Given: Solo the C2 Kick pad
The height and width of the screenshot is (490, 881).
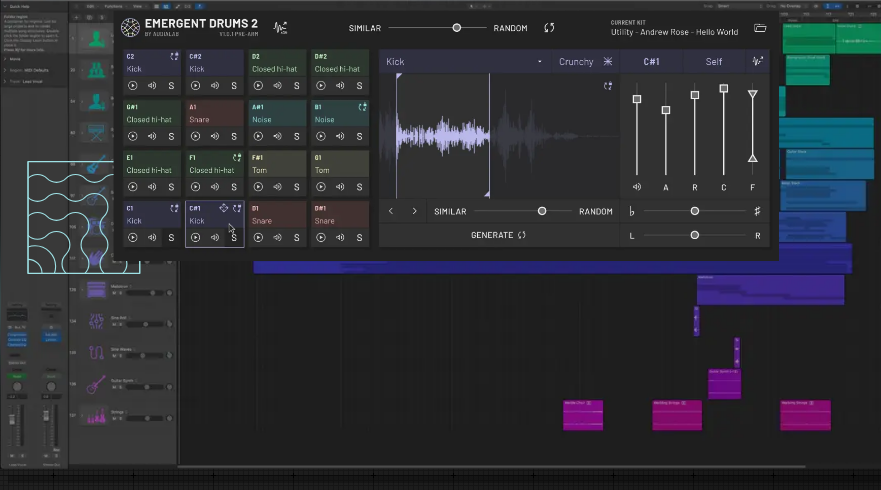Looking at the screenshot, I should (171, 86).
